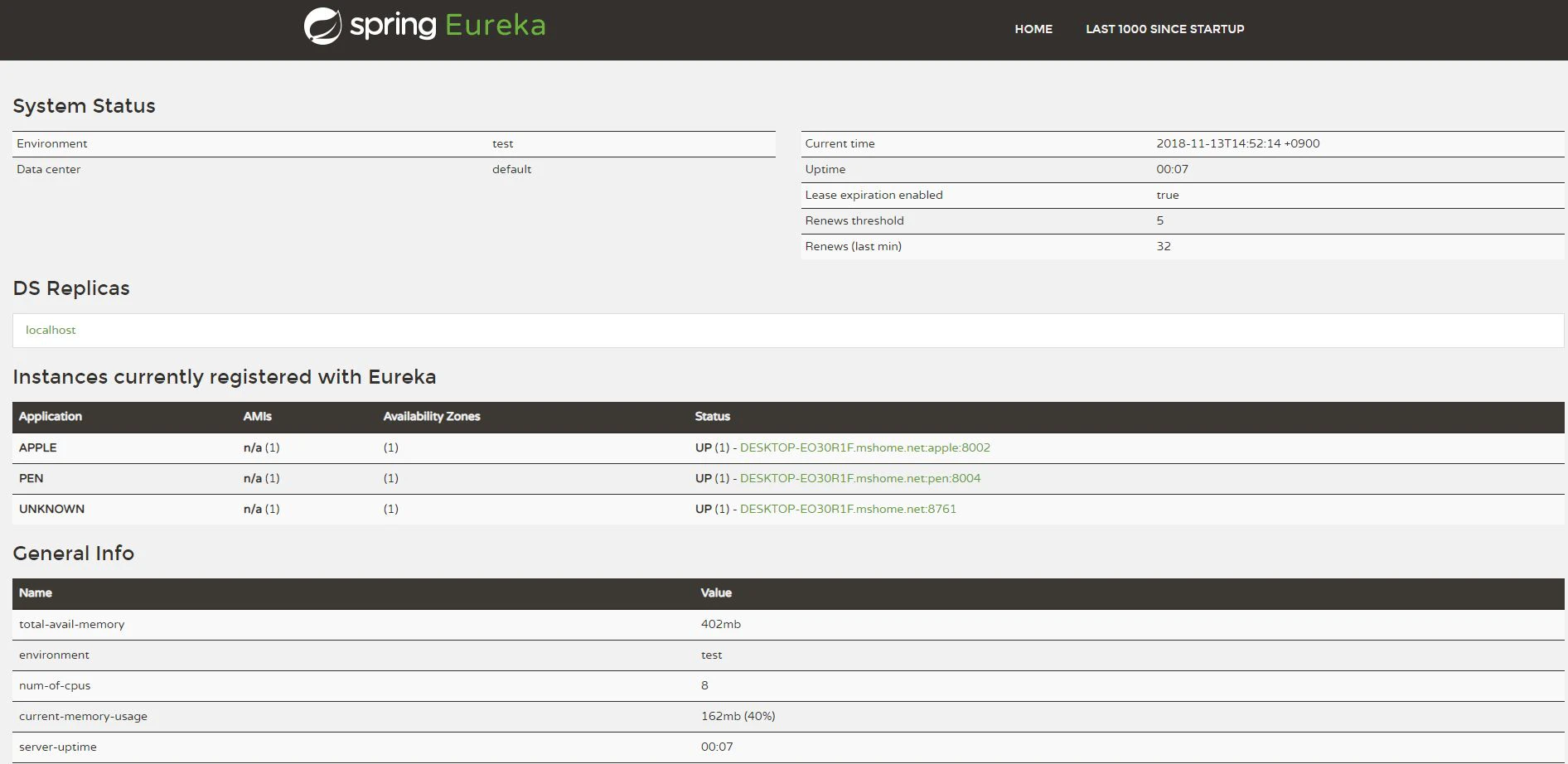
Task: Click the Environment label in System Status
Action: (x=51, y=143)
